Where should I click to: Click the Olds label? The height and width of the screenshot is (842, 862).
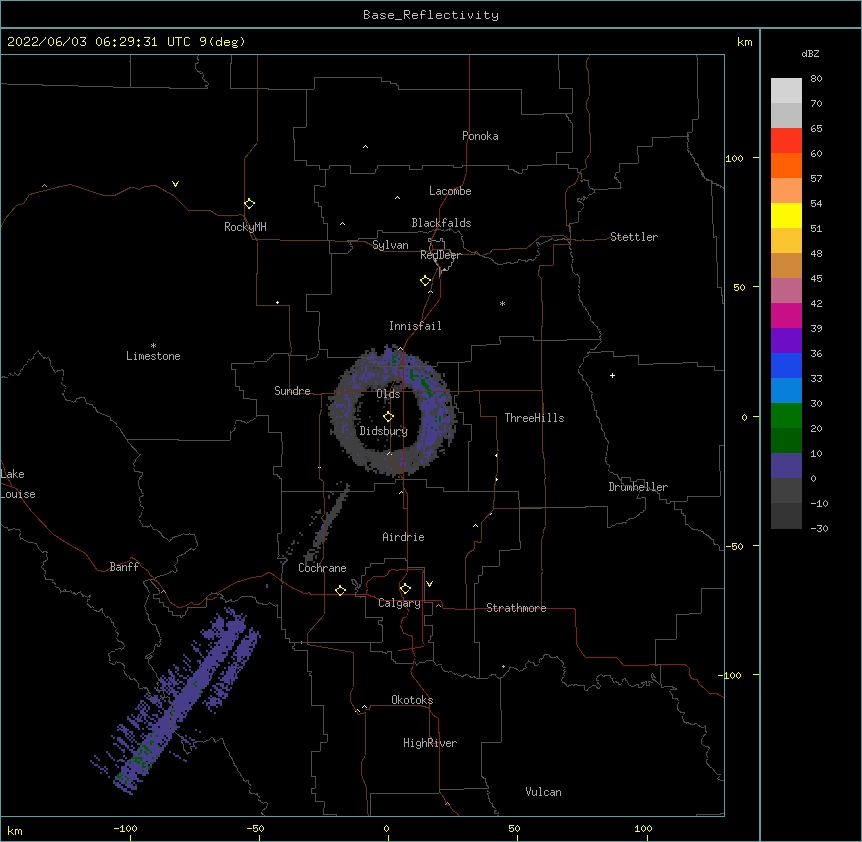[x=388, y=394]
